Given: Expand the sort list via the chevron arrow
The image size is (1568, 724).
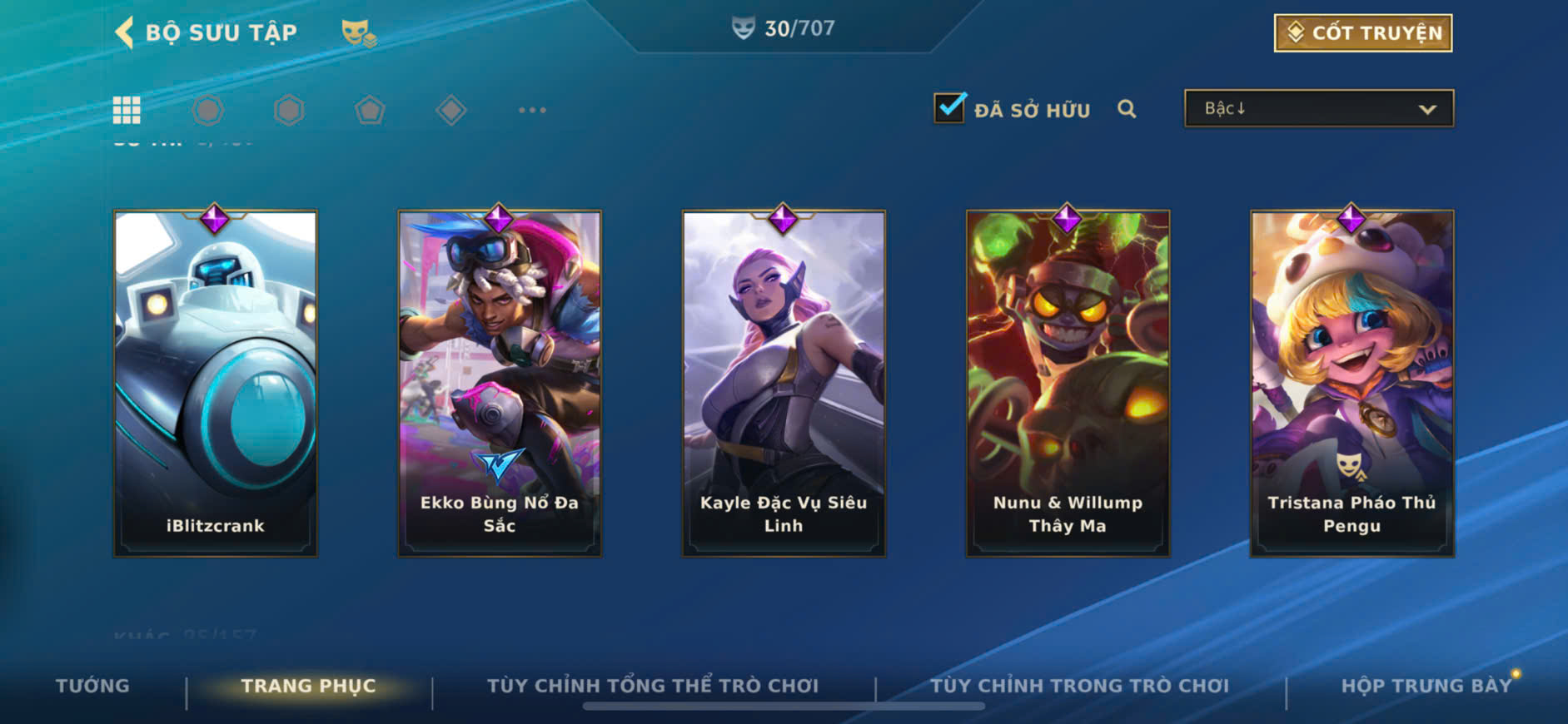Looking at the screenshot, I should pos(1427,109).
